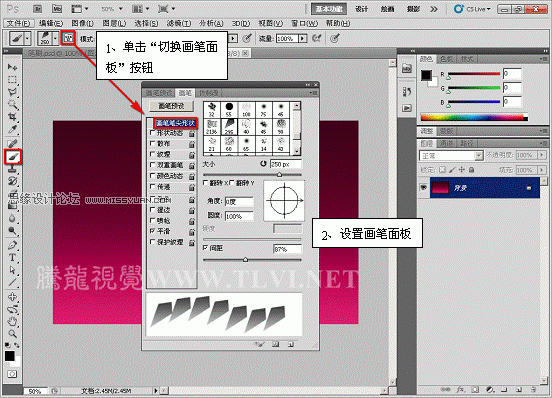Screen dimensions: 552x398
Task: Toggle the quick mask mode icon
Action: point(12,374)
